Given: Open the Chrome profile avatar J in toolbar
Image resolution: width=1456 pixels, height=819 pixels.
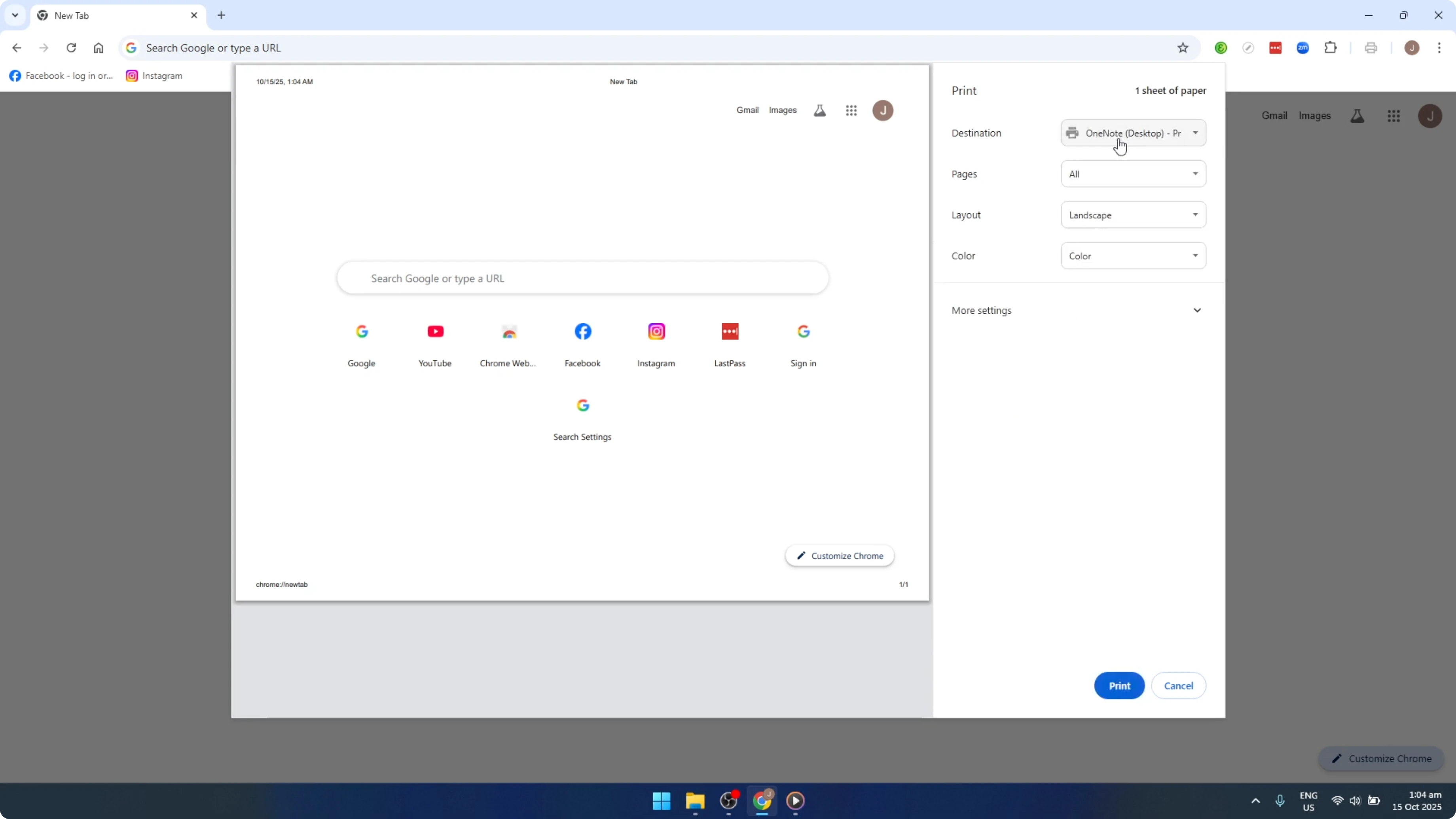Looking at the screenshot, I should pos(1412,48).
